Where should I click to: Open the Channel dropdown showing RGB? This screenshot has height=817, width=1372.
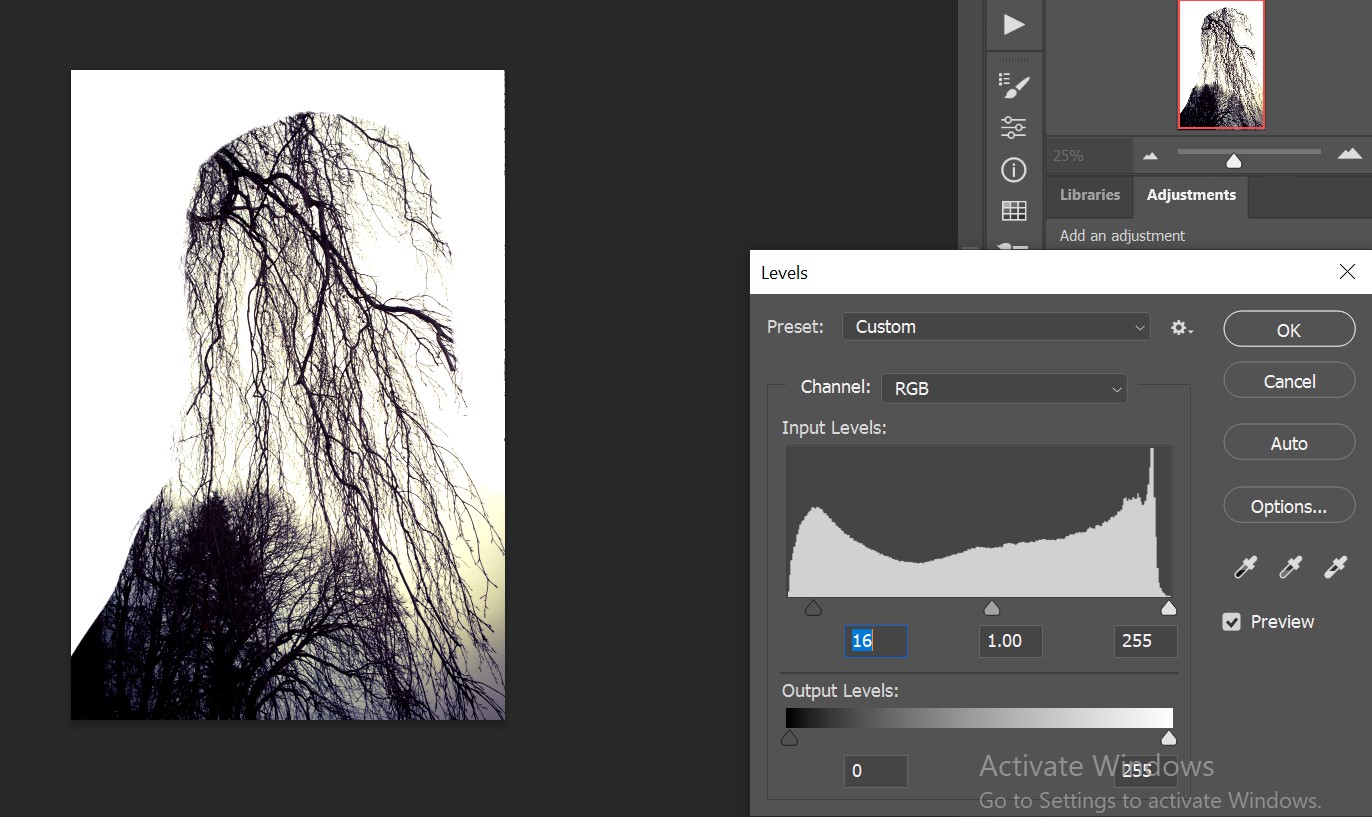coord(1004,388)
